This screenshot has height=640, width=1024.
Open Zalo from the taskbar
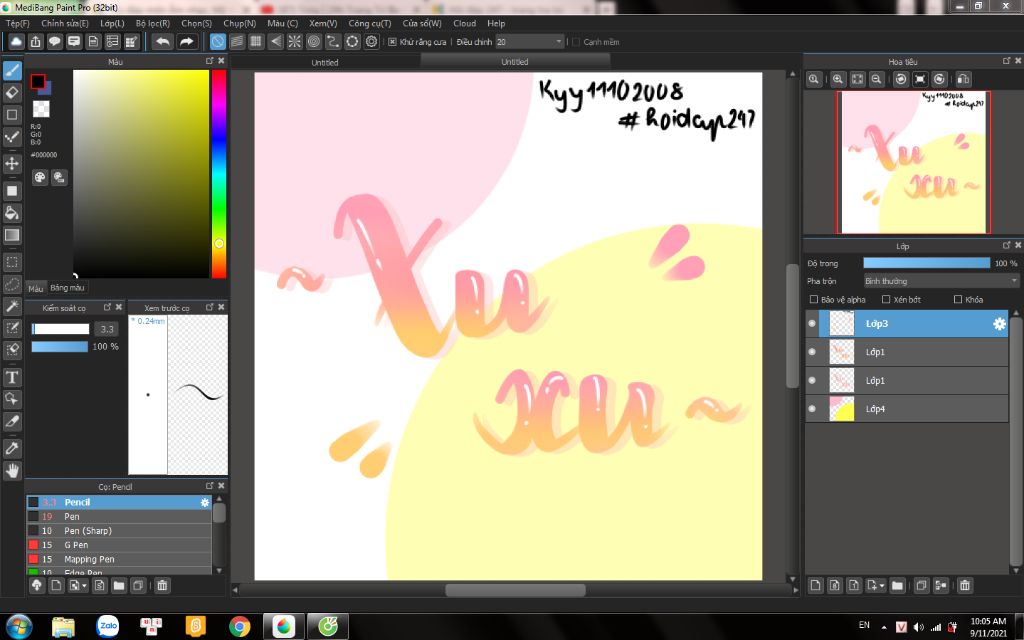(x=108, y=626)
